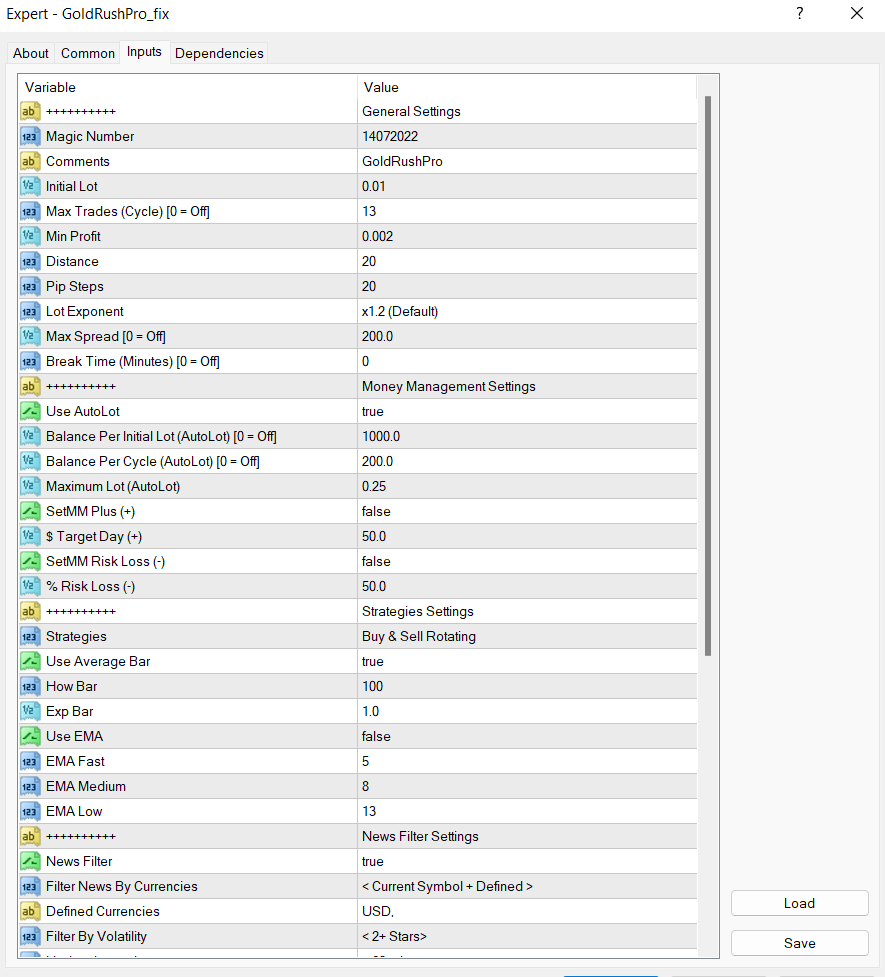
Task: Click the double-type icon beside Min Profit
Action: click(30, 236)
